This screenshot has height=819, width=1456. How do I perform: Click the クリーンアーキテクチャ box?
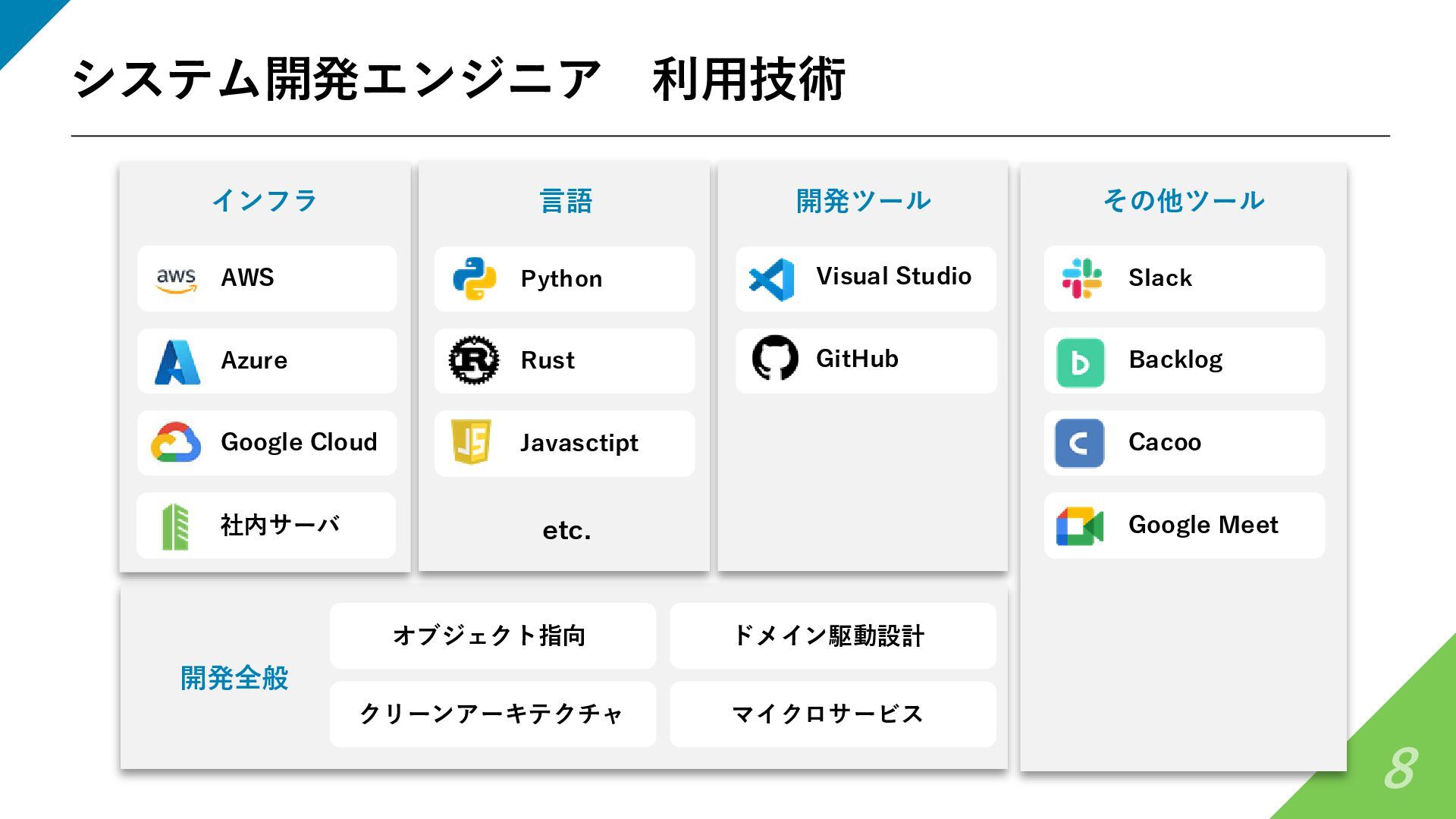click(x=492, y=714)
